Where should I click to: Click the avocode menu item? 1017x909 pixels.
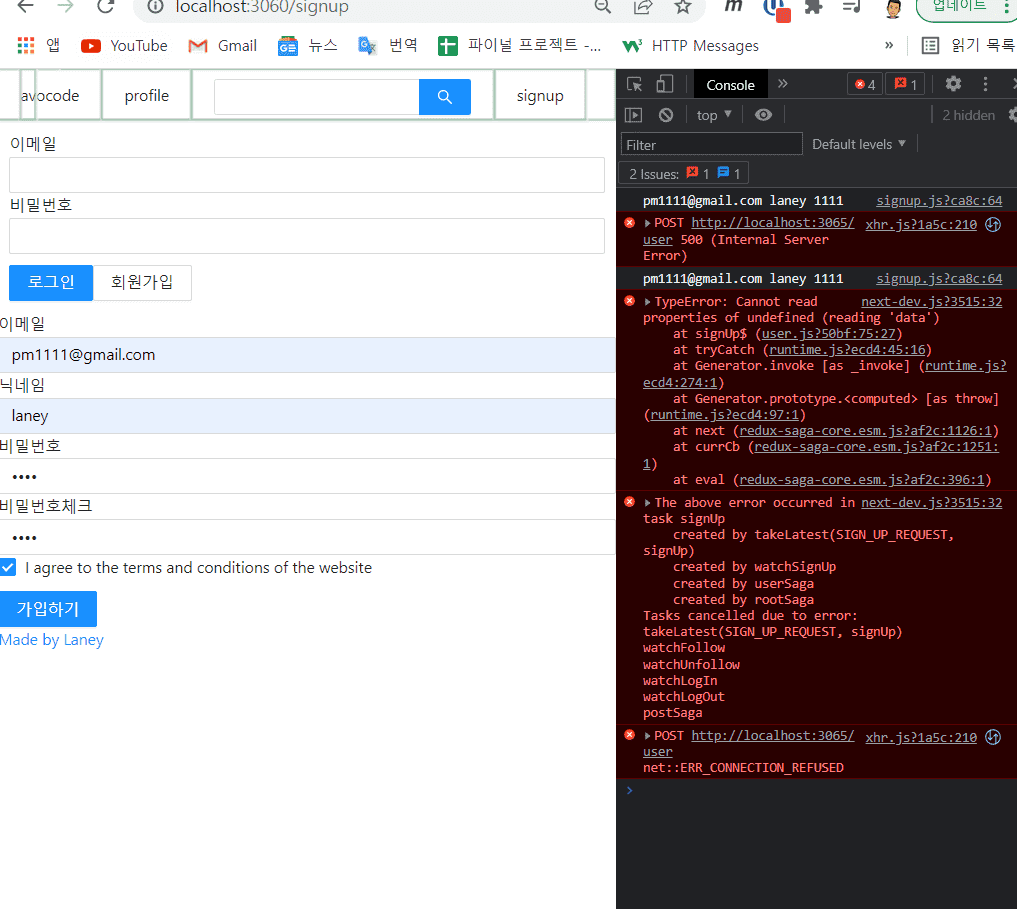[x=50, y=95]
